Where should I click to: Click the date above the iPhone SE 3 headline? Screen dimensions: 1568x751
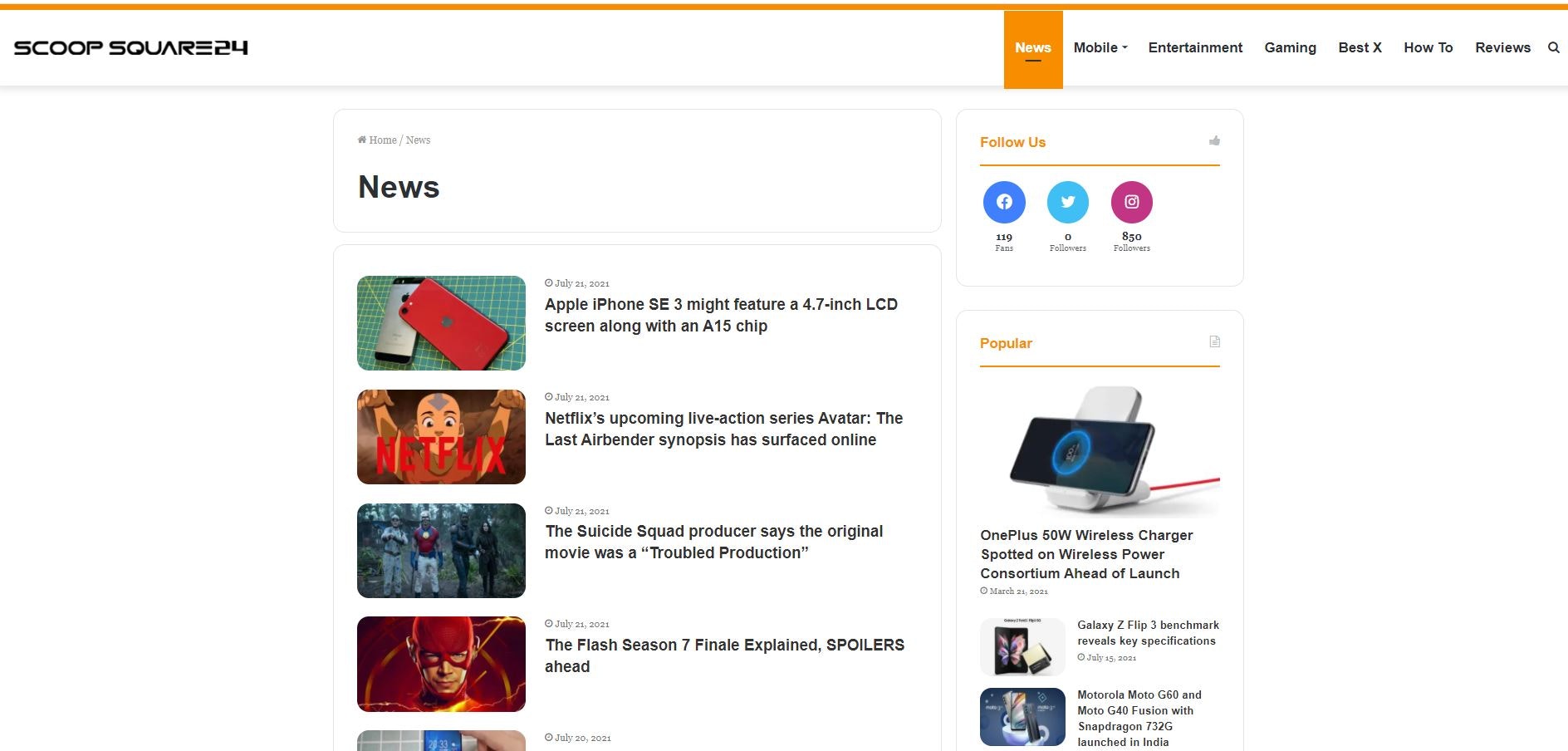point(577,283)
